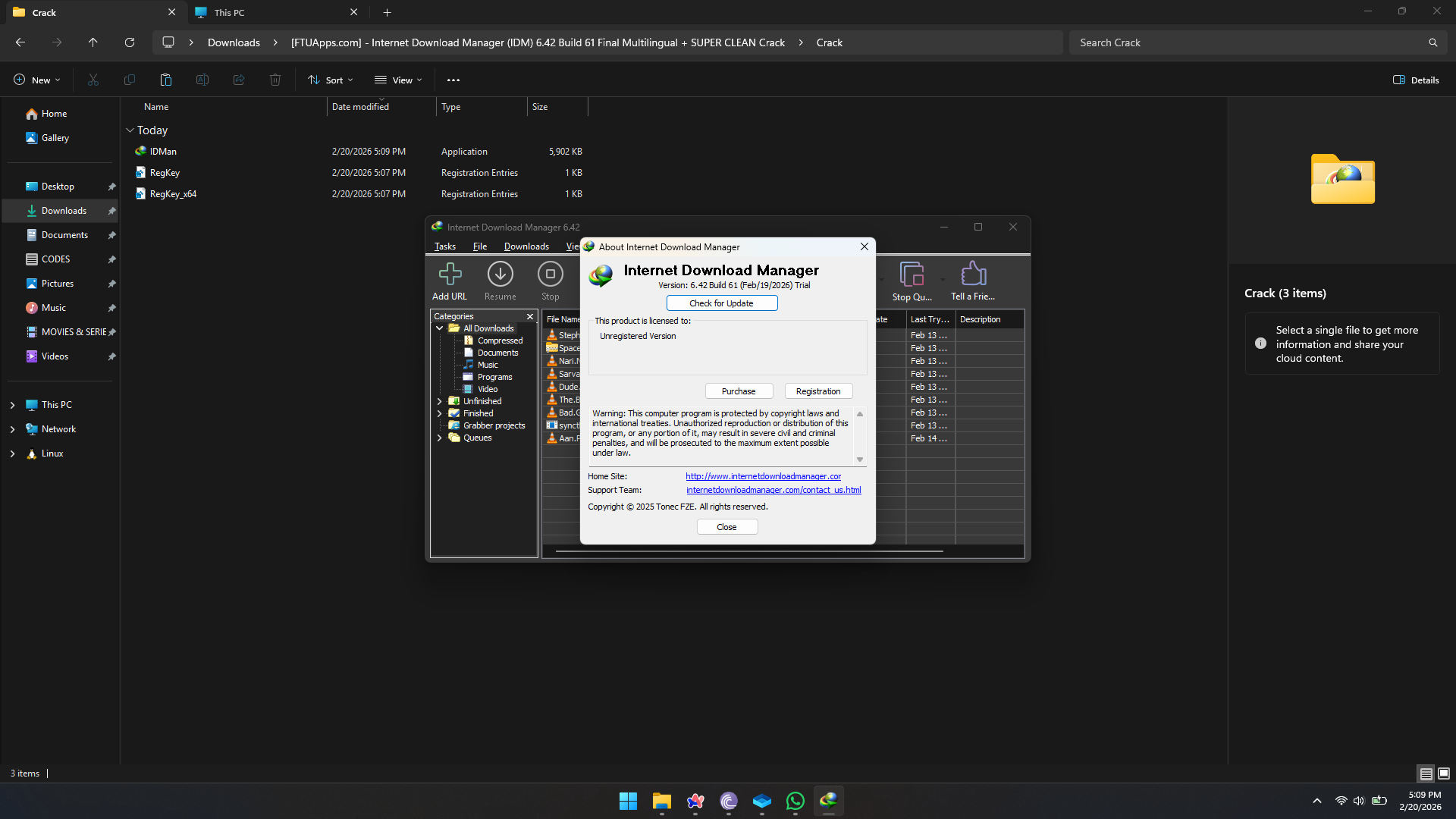
Task: Switch to the This PC tab
Action: click(x=229, y=12)
